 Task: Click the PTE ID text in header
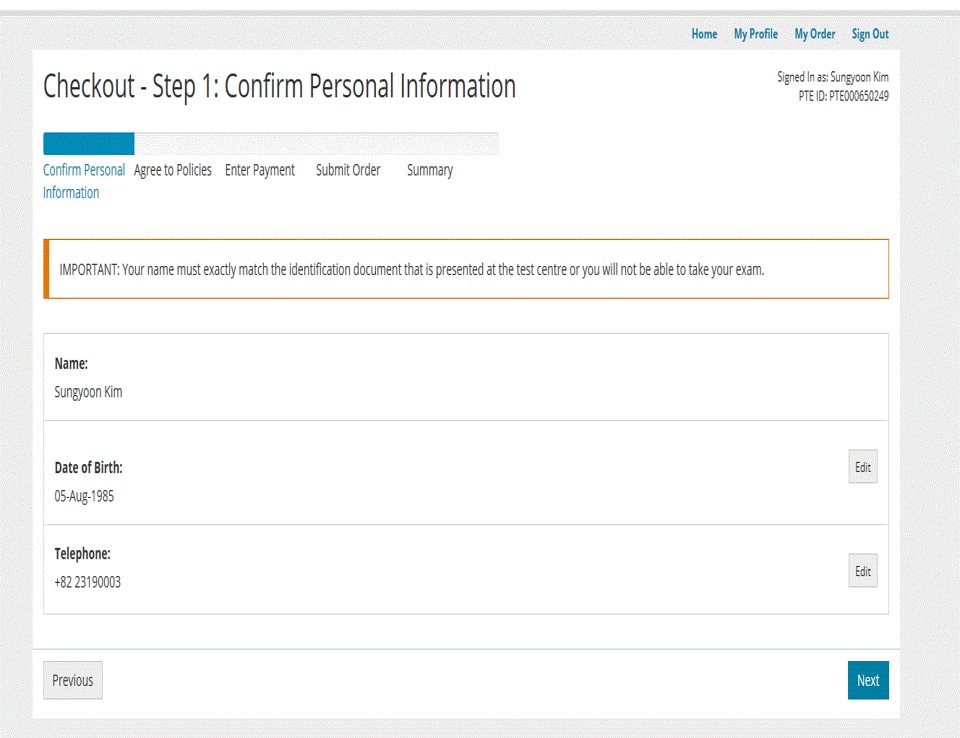[x=843, y=96]
